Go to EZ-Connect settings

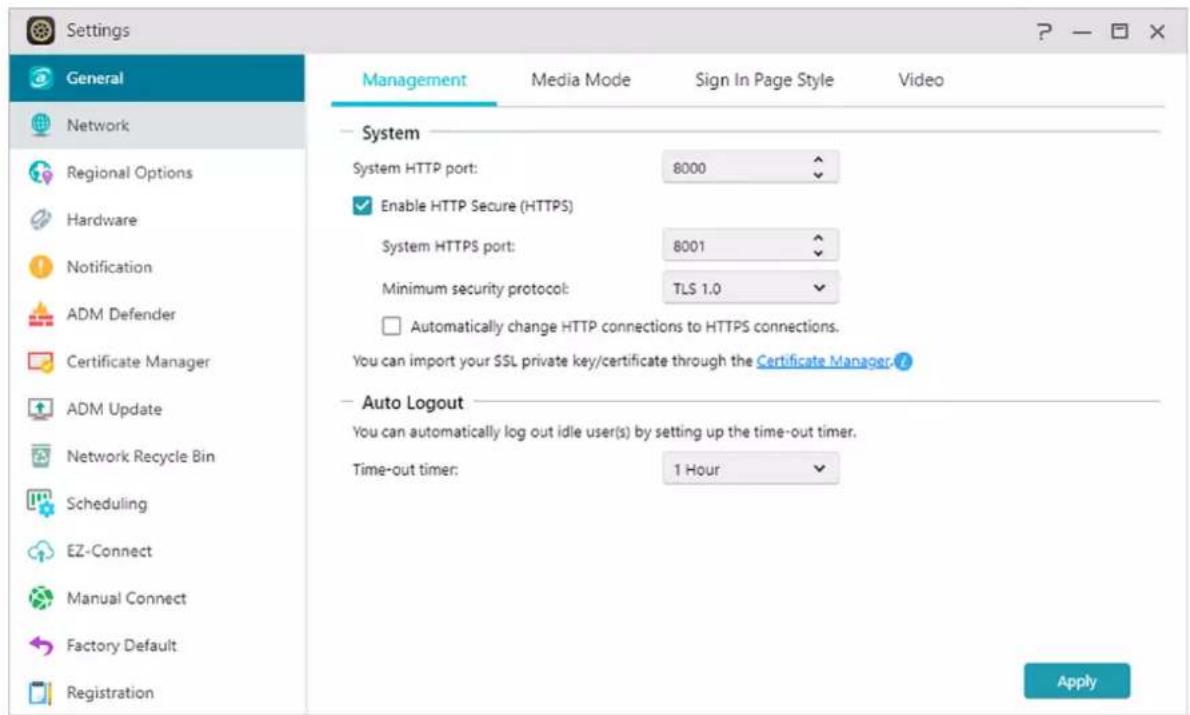pos(157,551)
